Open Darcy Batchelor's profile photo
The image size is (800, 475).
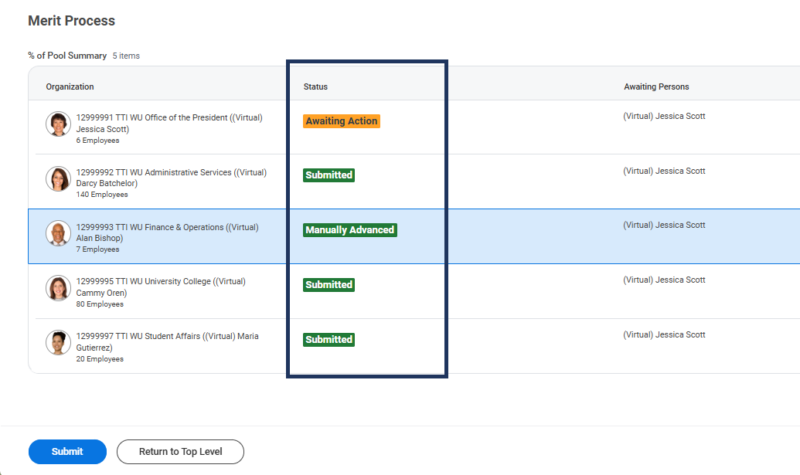pyautogui.click(x=58, y=179)
